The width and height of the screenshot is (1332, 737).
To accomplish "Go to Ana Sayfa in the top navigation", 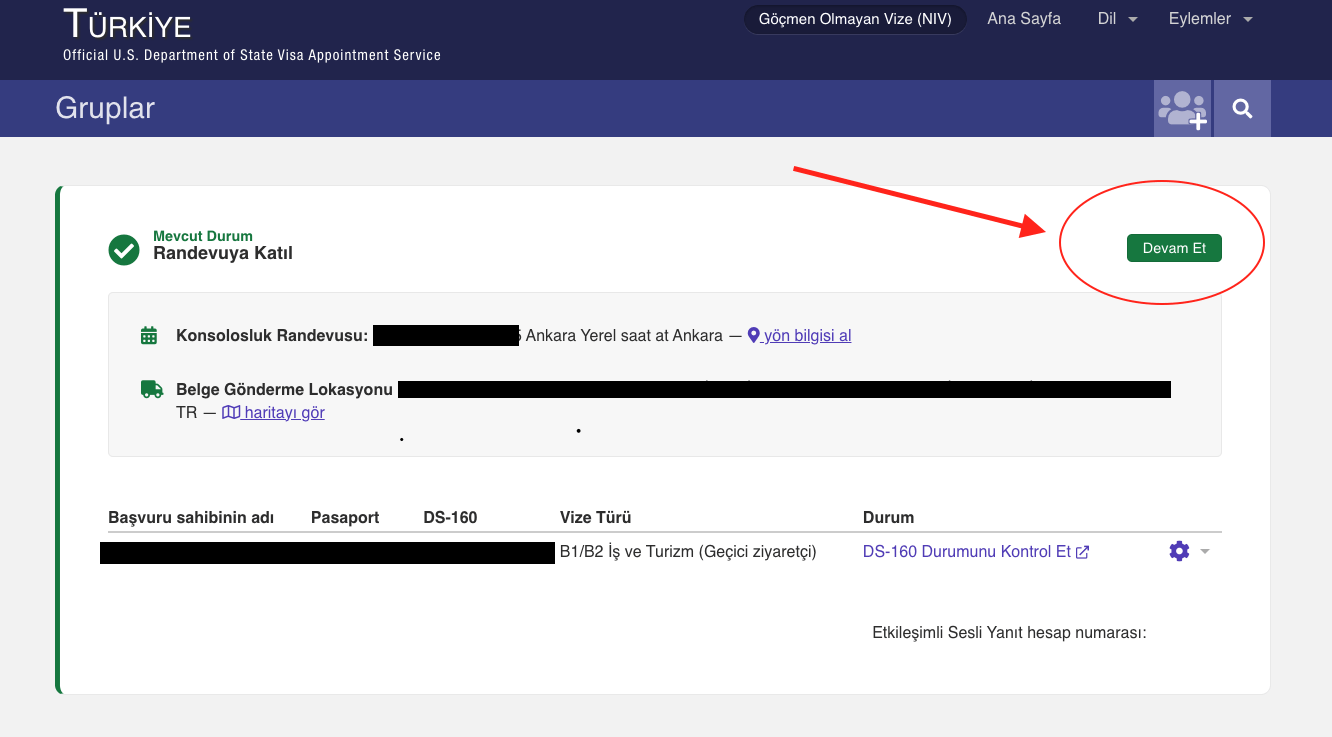I will pos(1024,19).
